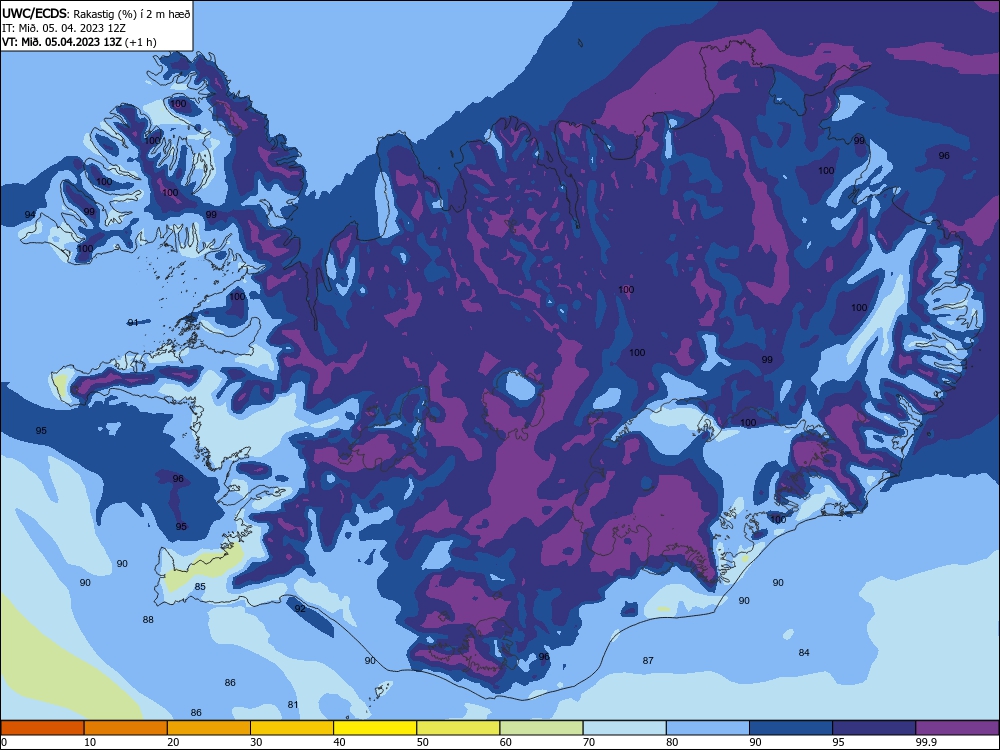The image size is (1000, 750).
Task: Select the 'IT: Mið. 05. 04. 2023 12Z' line
Action: click(64, 28)
